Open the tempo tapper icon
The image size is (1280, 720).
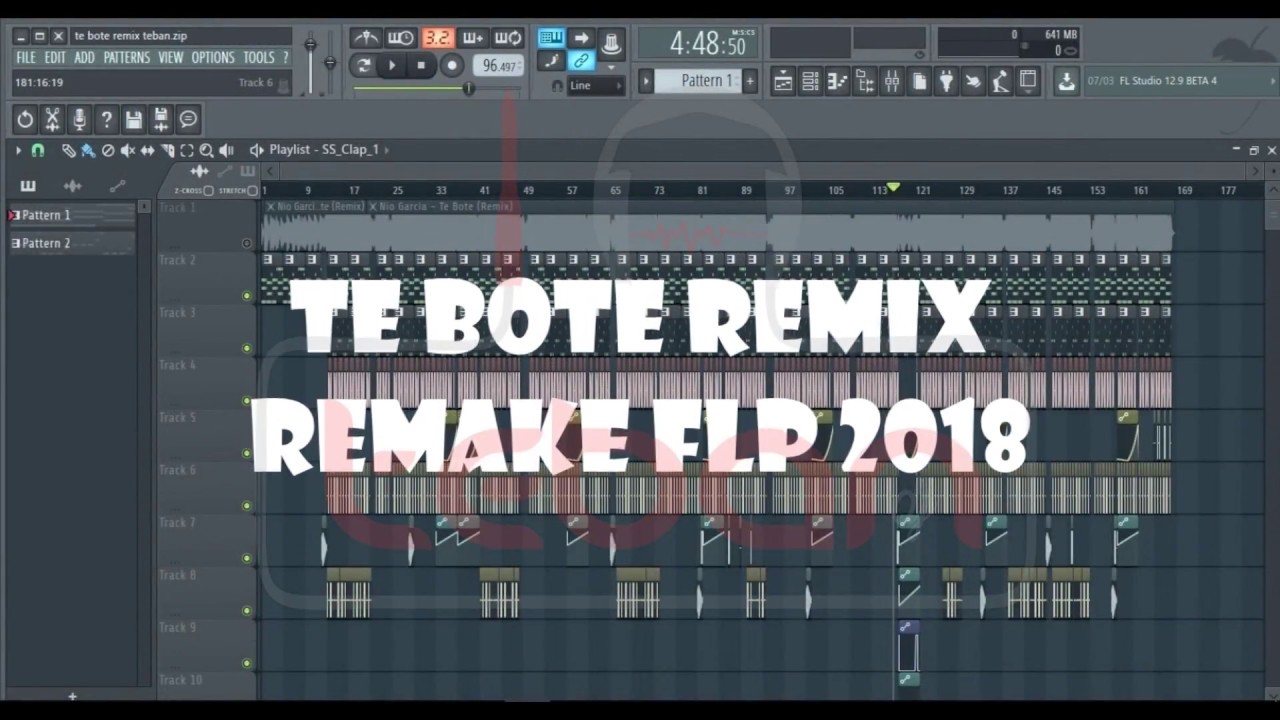coord(1000,81)
